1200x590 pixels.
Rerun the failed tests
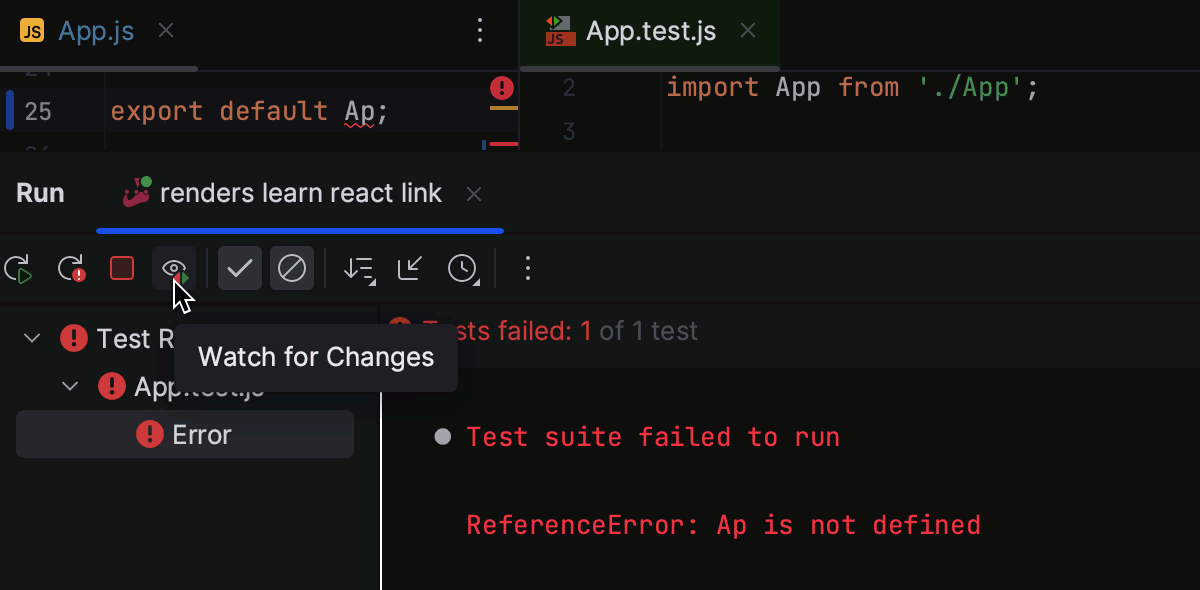point(70,268)
